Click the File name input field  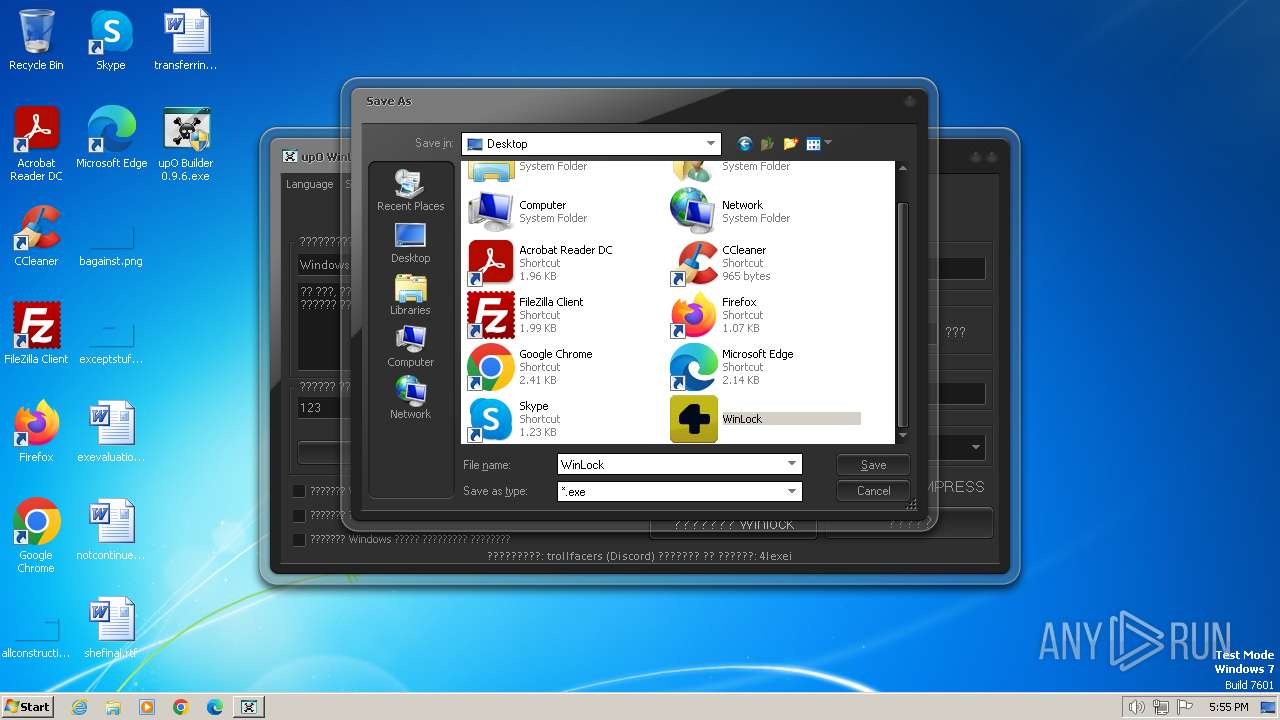671,465
